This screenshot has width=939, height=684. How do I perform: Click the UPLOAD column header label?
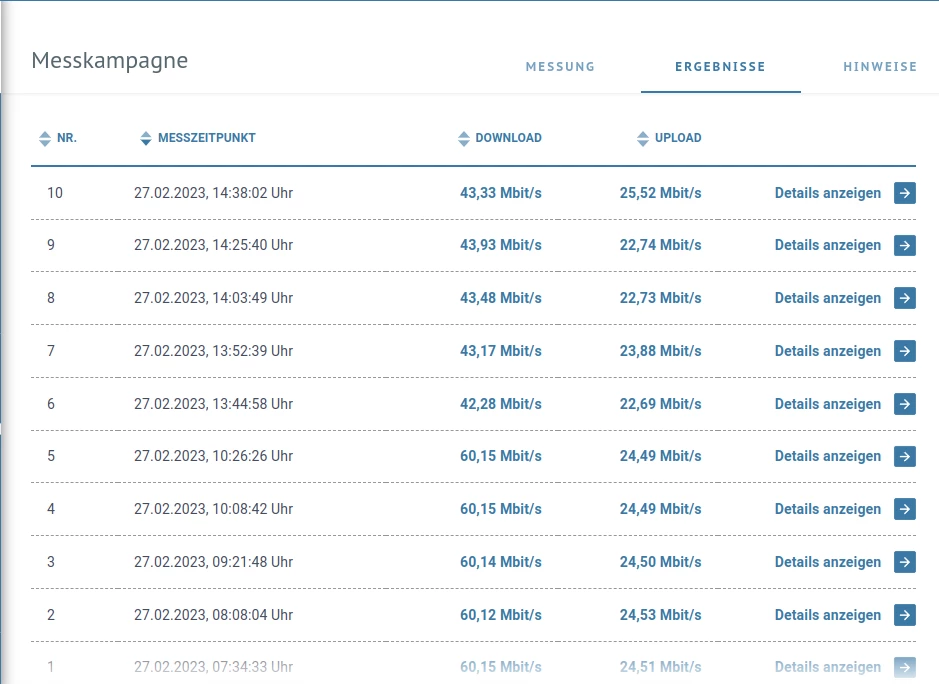[678, 138]
